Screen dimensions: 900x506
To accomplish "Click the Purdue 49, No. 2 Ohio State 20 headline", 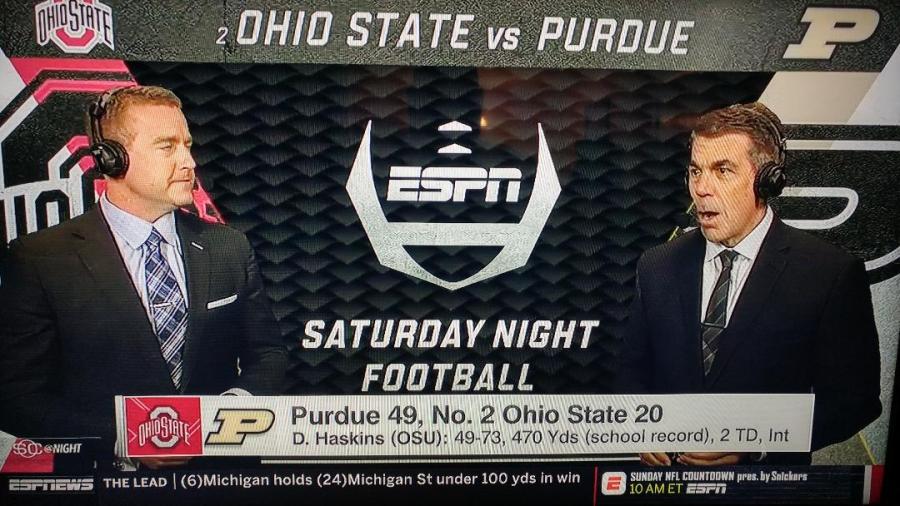I will pyautogui.click(x=477, y=414).
